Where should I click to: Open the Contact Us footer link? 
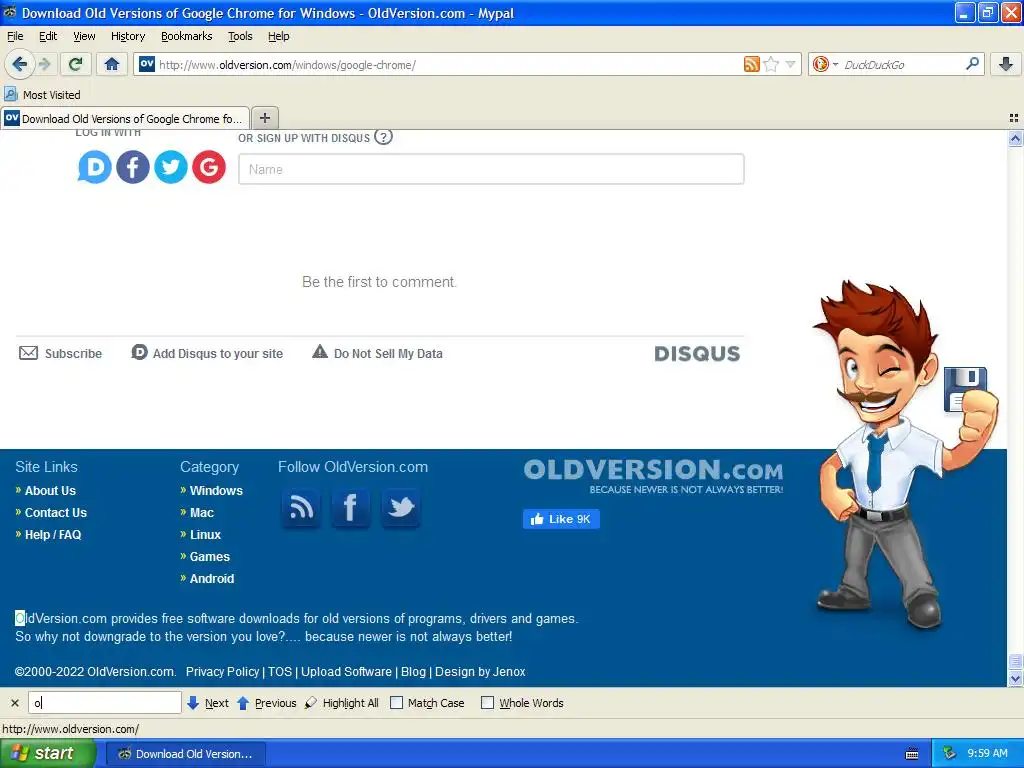coord(56,513)
